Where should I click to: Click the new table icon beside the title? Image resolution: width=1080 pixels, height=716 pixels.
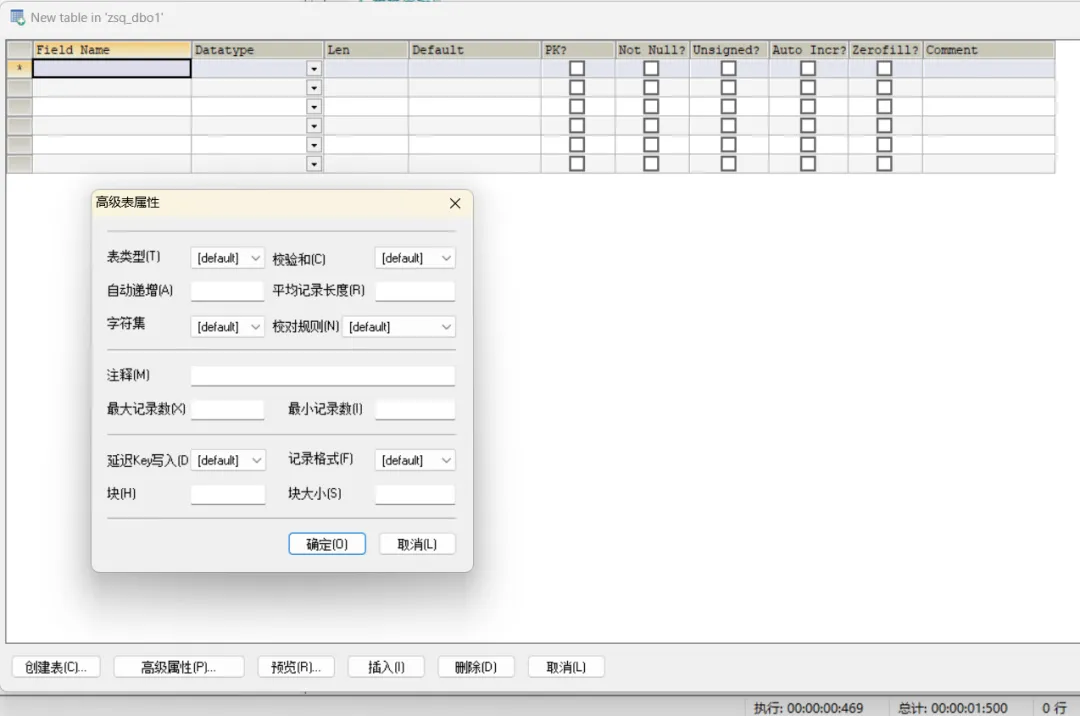point(18,17)
